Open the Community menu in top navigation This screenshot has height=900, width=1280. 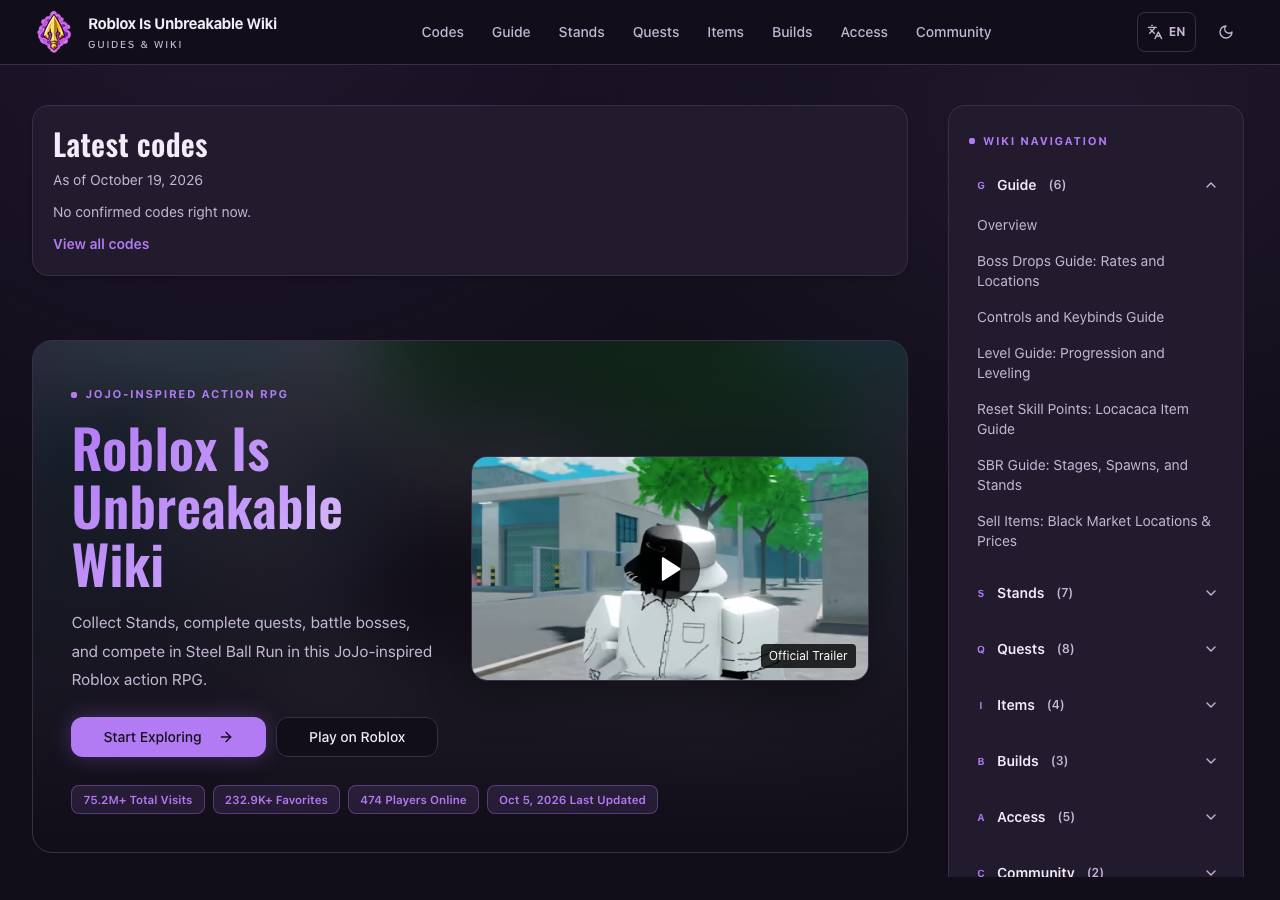(953, 32)
